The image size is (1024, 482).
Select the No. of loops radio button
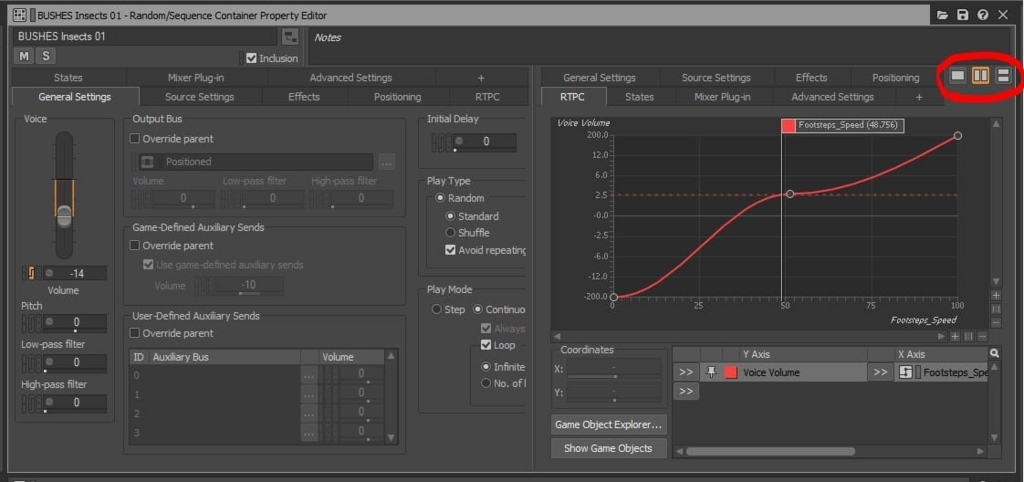pyautogui.click(x=486, y=383)
